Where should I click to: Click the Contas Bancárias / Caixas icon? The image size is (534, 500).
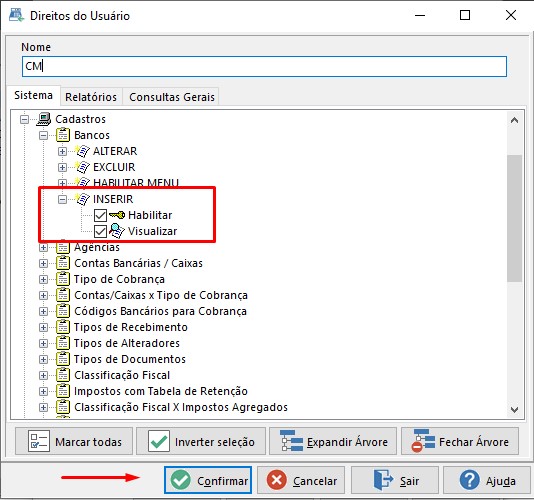(x=63, y=263)
